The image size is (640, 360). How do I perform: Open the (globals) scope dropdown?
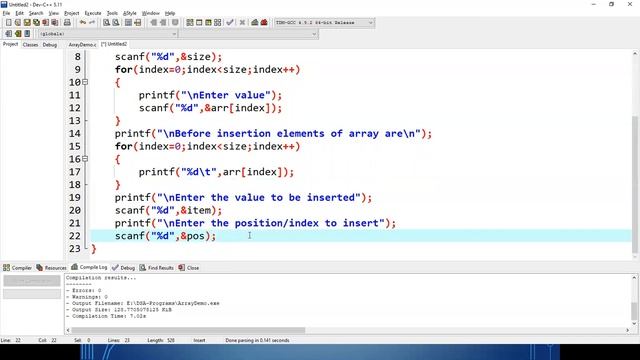pyautogui.click(x=108, y=33)
